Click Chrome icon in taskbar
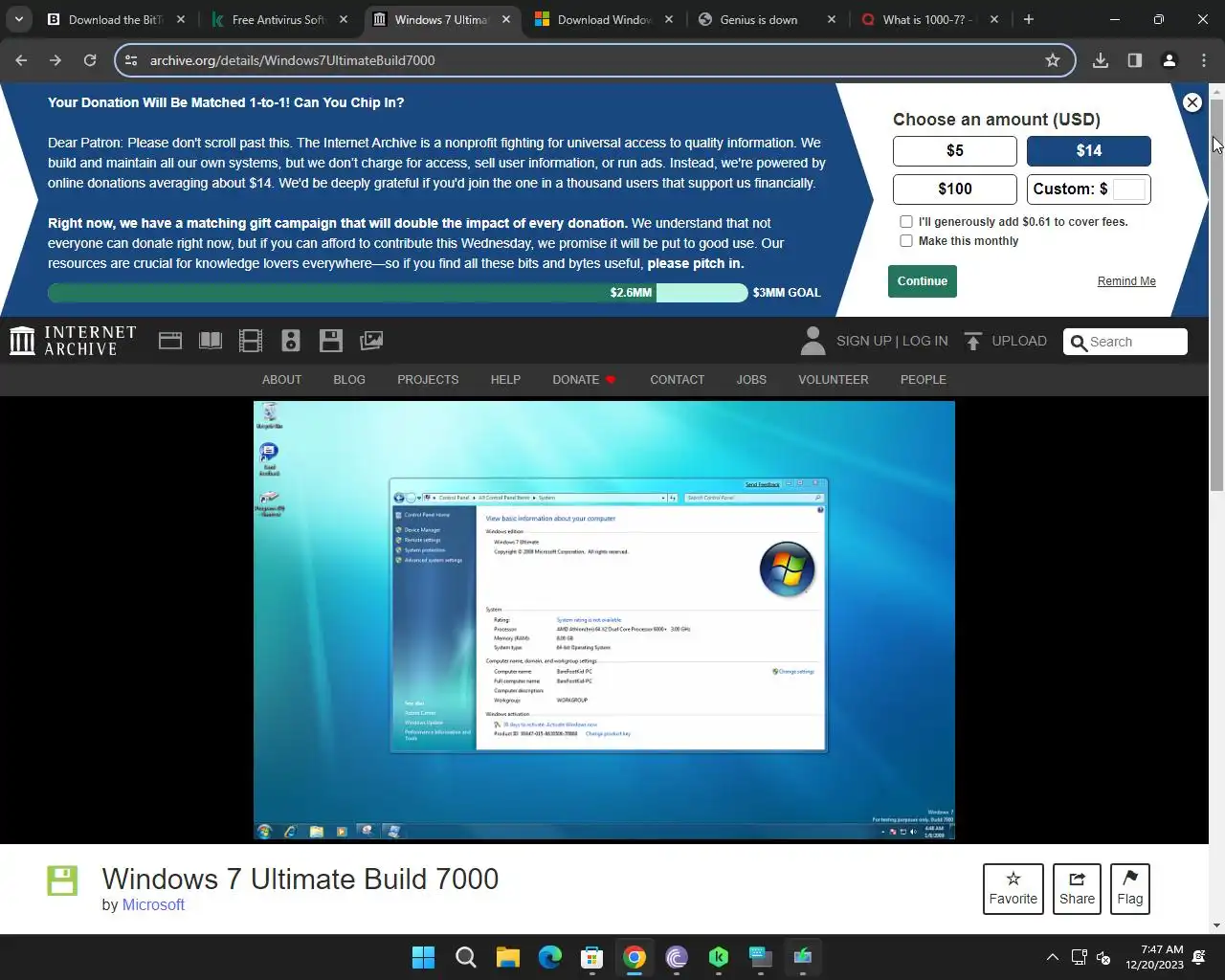Image resolution: width=1225 pixels, height=980 pixels. (635, 957)
